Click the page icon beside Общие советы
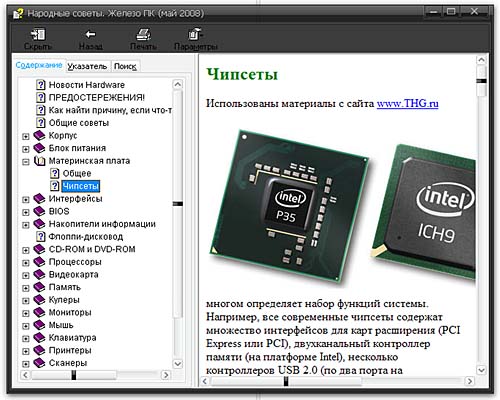 pyautogui.click(x=40, y=123)
